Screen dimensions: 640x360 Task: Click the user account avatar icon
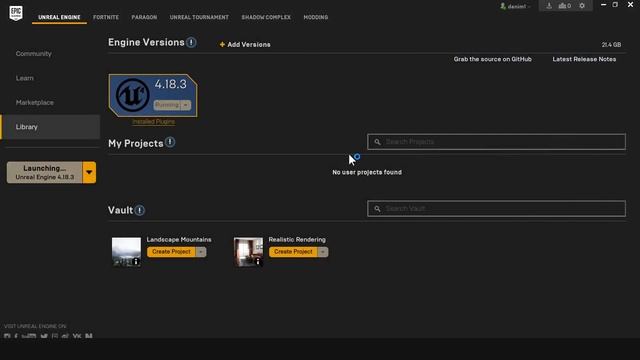tap(503, 6)
